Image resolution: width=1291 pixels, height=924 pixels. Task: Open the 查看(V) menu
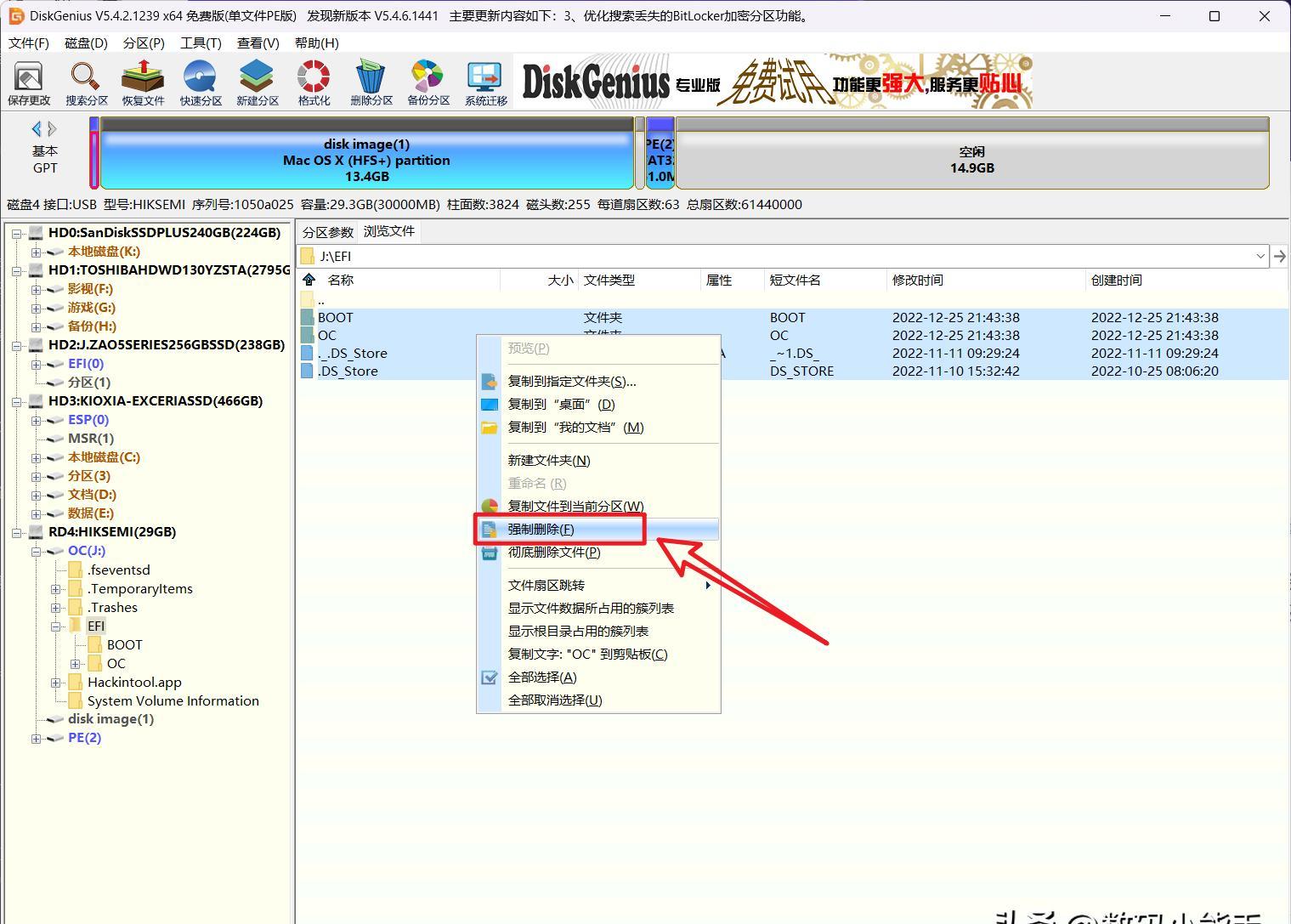pyautogui.click(x=258, y=43)
